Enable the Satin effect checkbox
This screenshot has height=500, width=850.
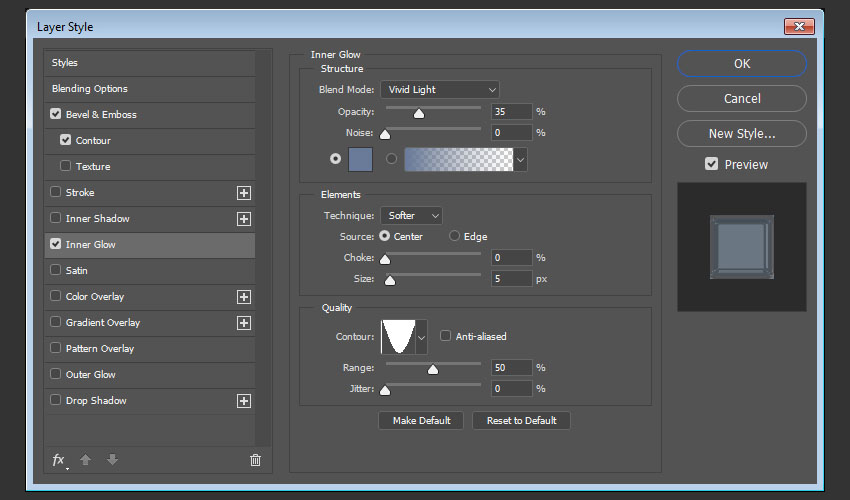56,271
